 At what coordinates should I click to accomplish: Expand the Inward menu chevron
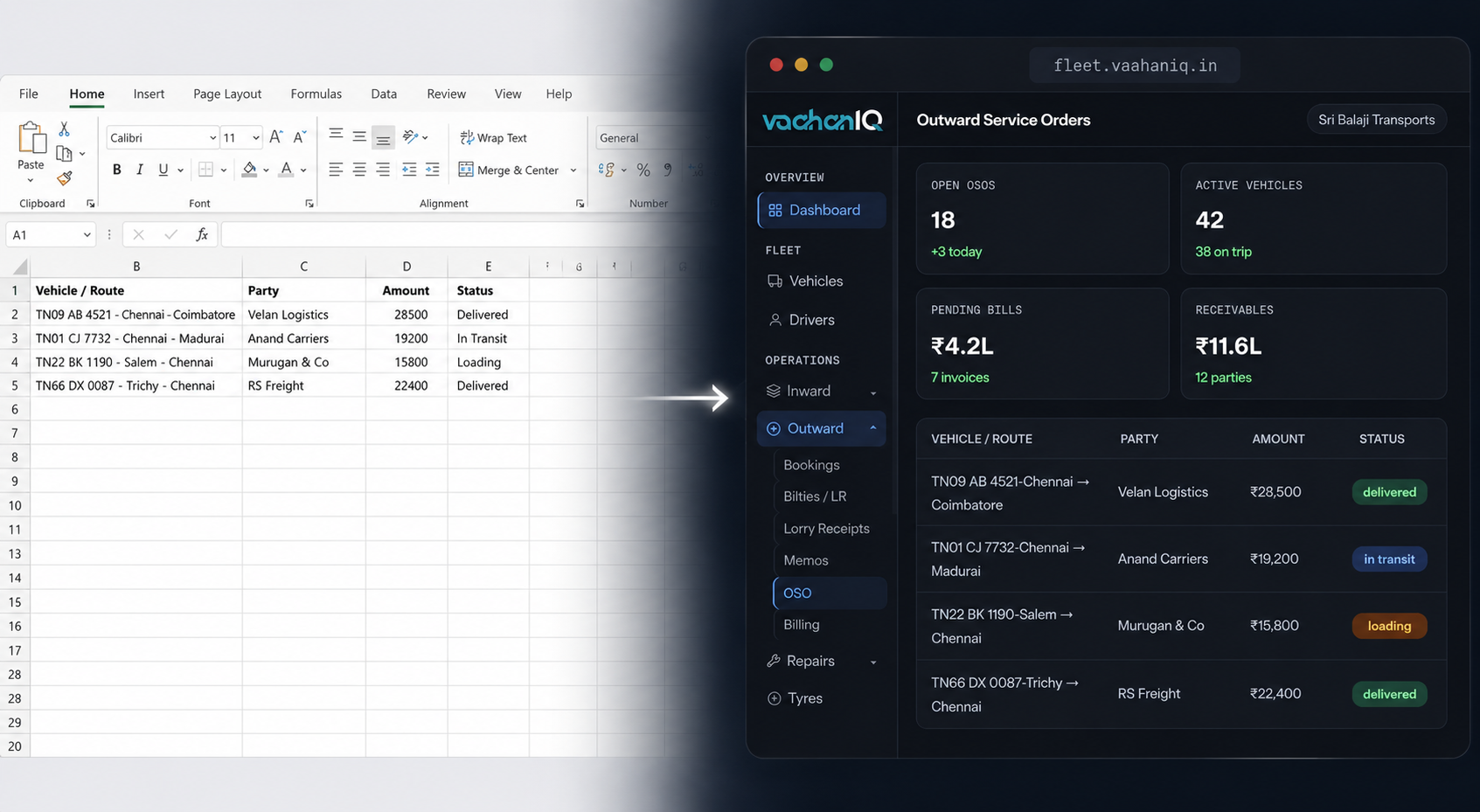[873, 392]
